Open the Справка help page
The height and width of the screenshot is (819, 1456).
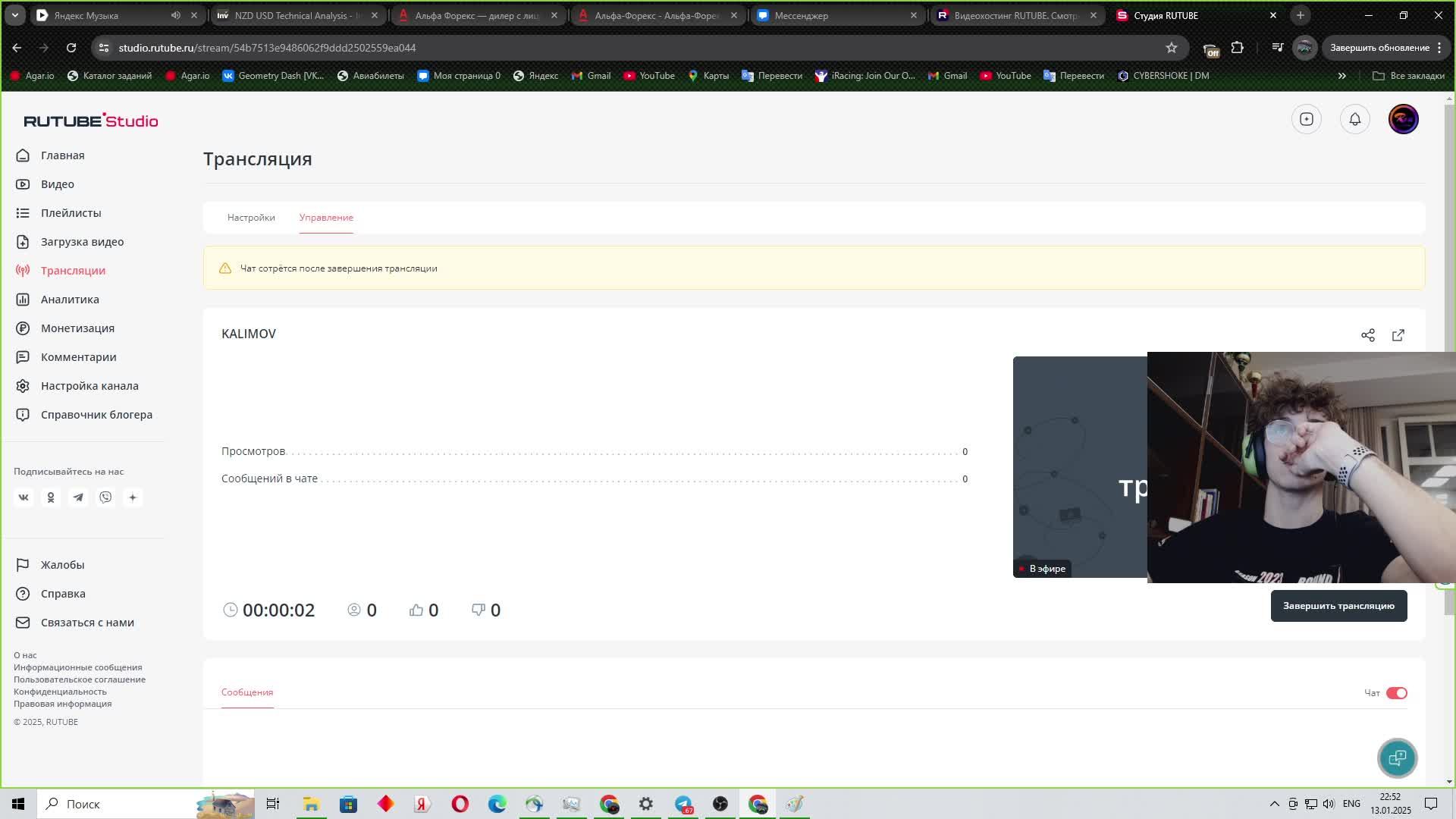[x=51, y=594]
